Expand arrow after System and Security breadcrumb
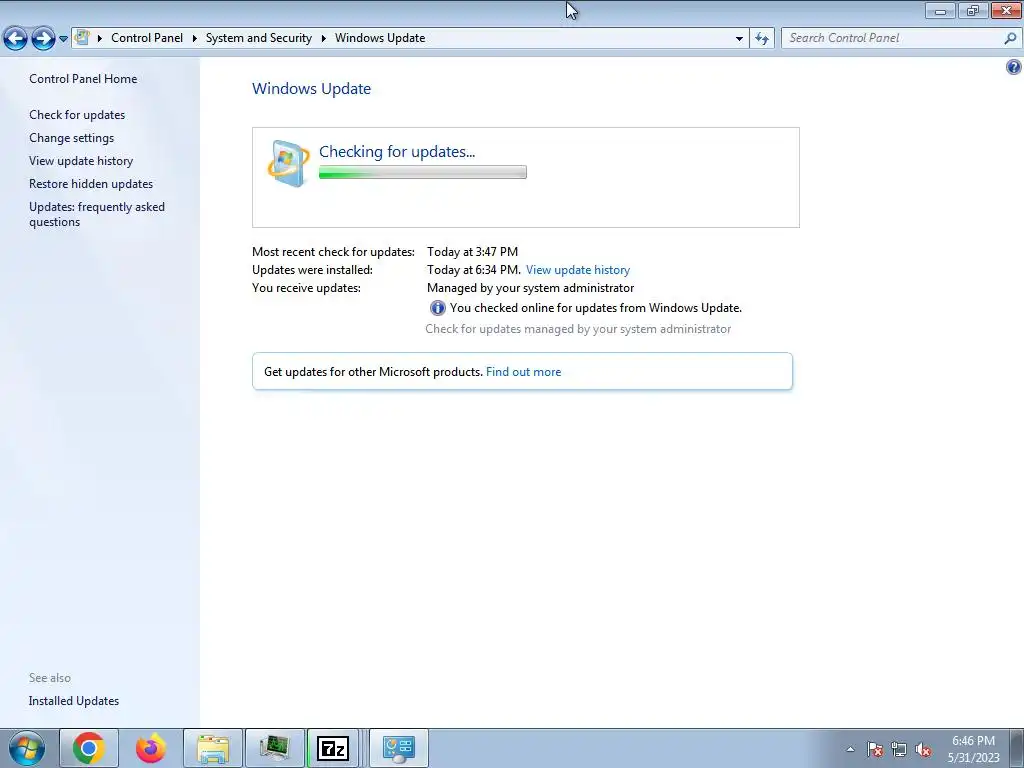The image size is (1024, 768). [x=323, y=39]
